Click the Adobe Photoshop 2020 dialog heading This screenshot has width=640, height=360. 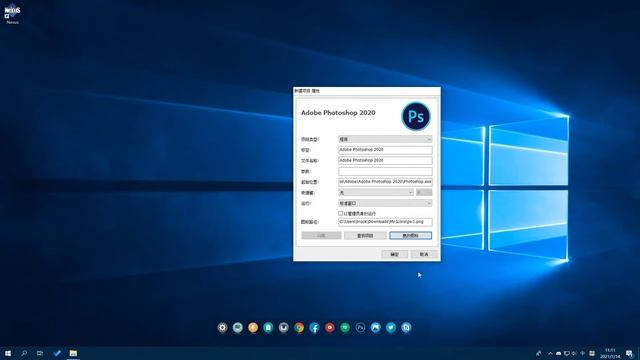pos(338,113)
